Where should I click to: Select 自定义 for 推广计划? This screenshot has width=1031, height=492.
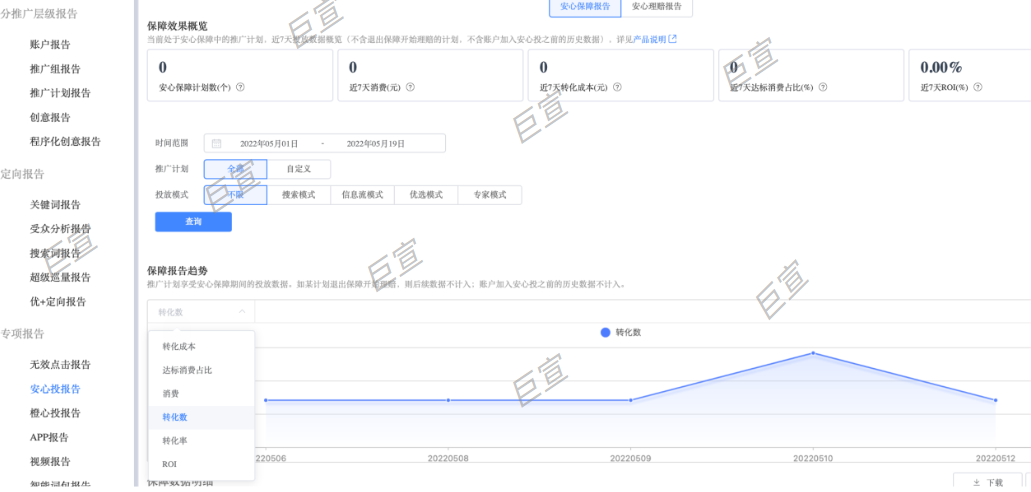[x=299, y=169]
